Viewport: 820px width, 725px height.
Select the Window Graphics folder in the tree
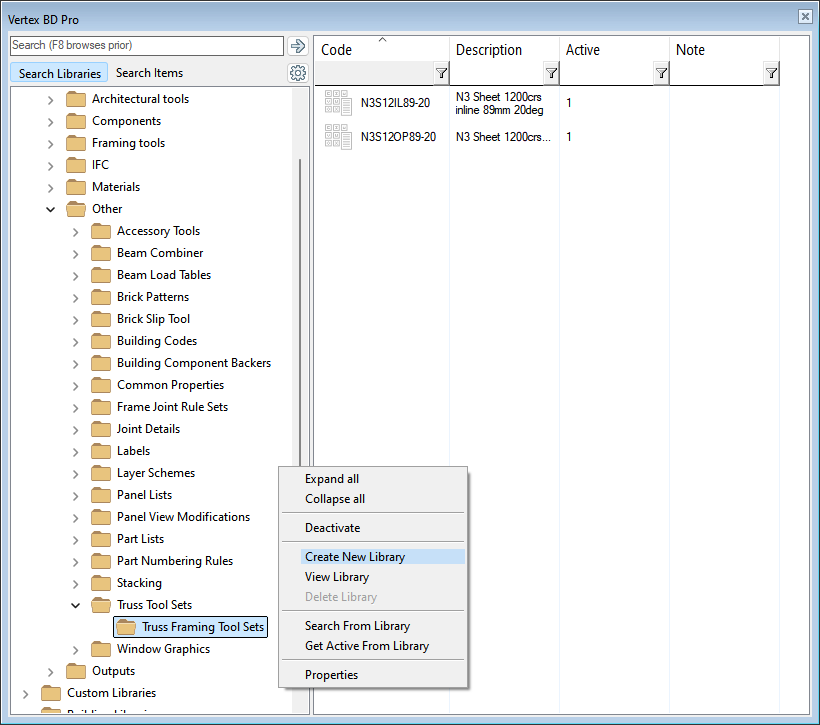(x=163, y=649)
